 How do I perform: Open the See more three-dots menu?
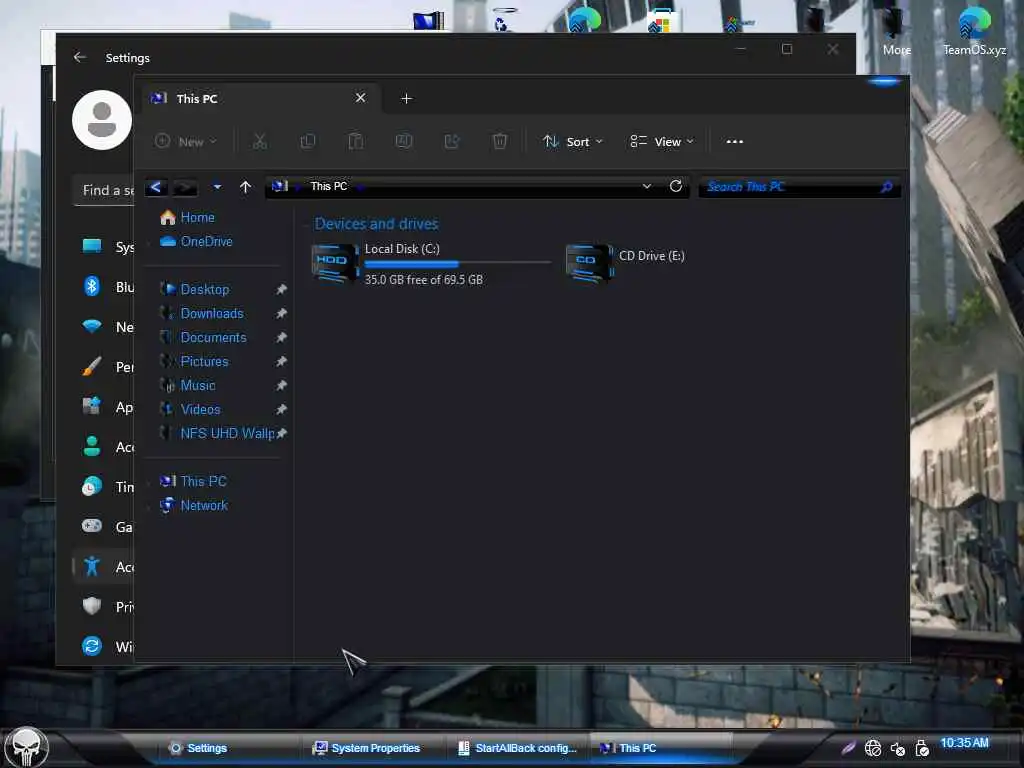click(735, 142)
